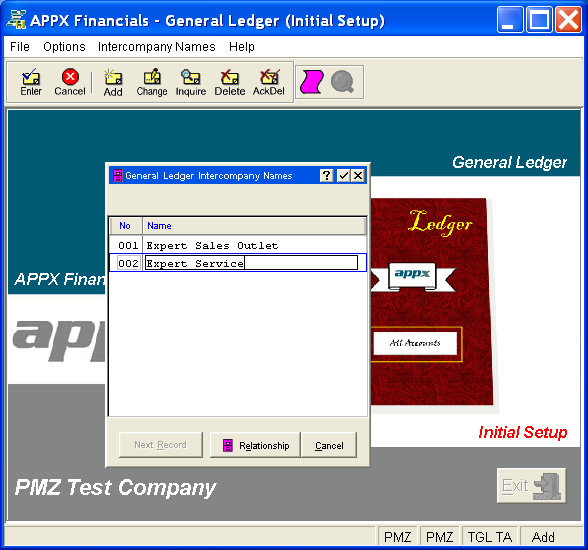The height and width of the screenshot is (550, 588).
Task: Click the appx banner on ledger book
Action: [412, 276]
